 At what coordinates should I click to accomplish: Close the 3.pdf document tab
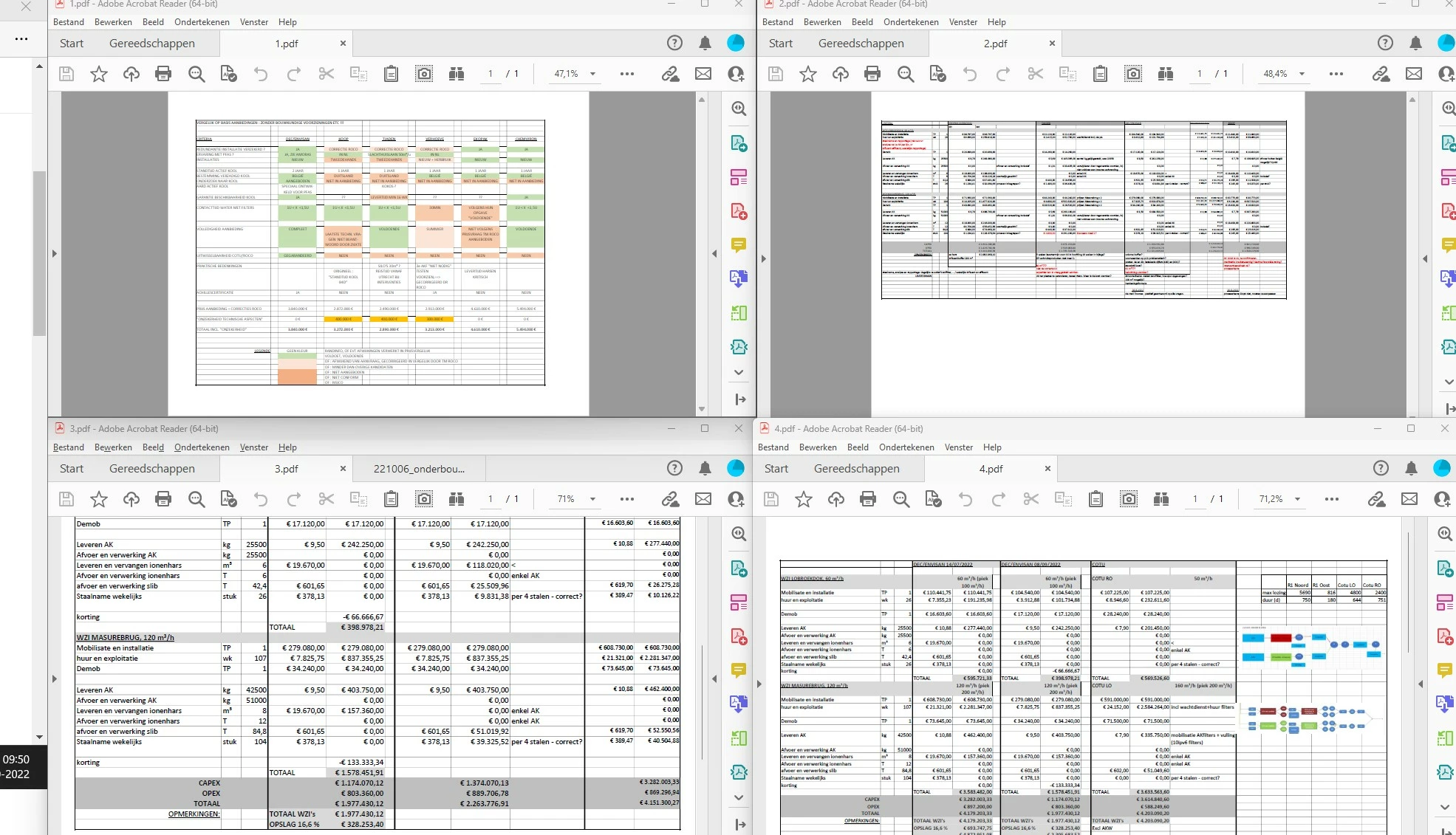(x=343, y=468)
